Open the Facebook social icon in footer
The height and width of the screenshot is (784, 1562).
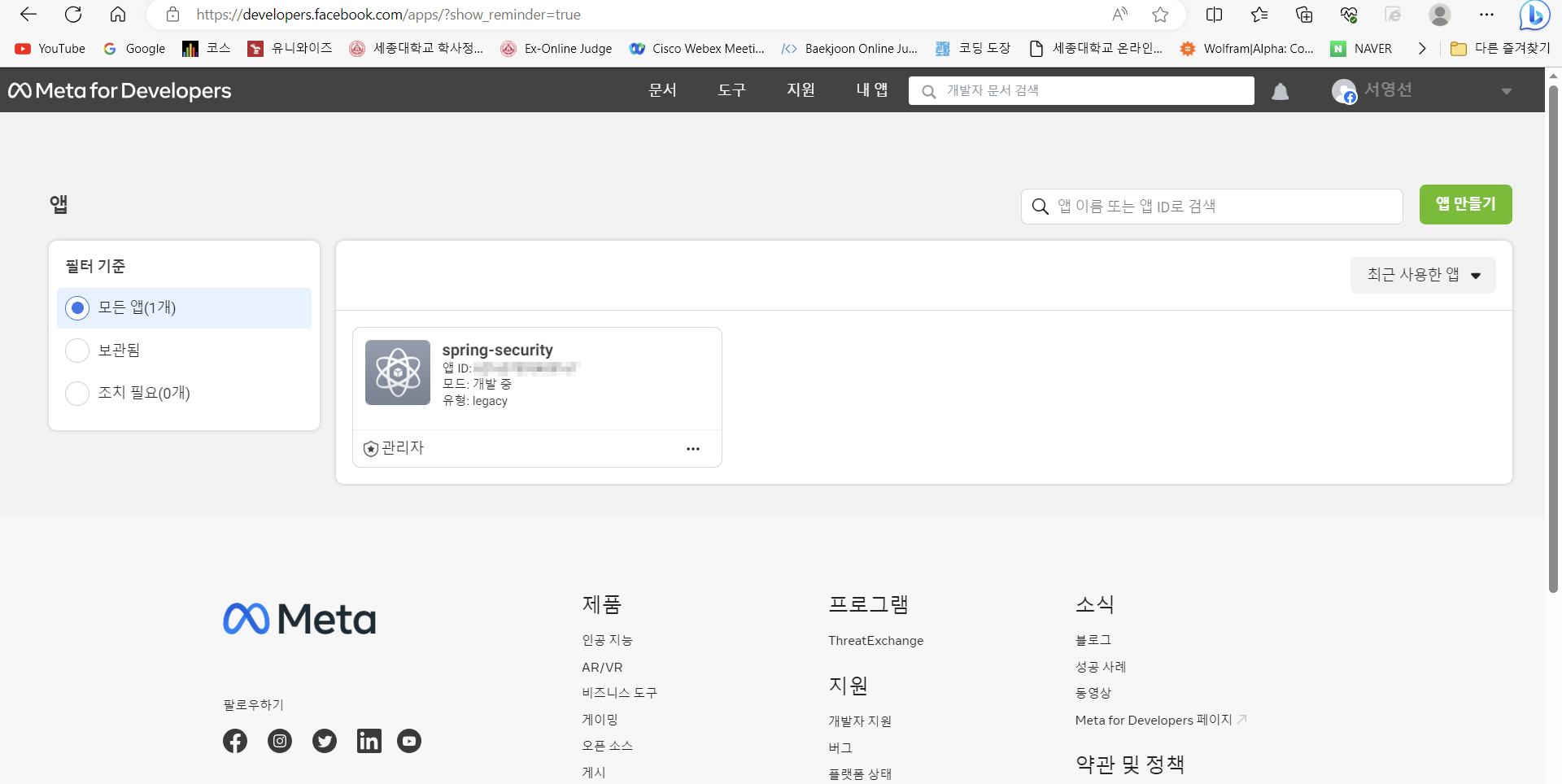pos(235,741)
